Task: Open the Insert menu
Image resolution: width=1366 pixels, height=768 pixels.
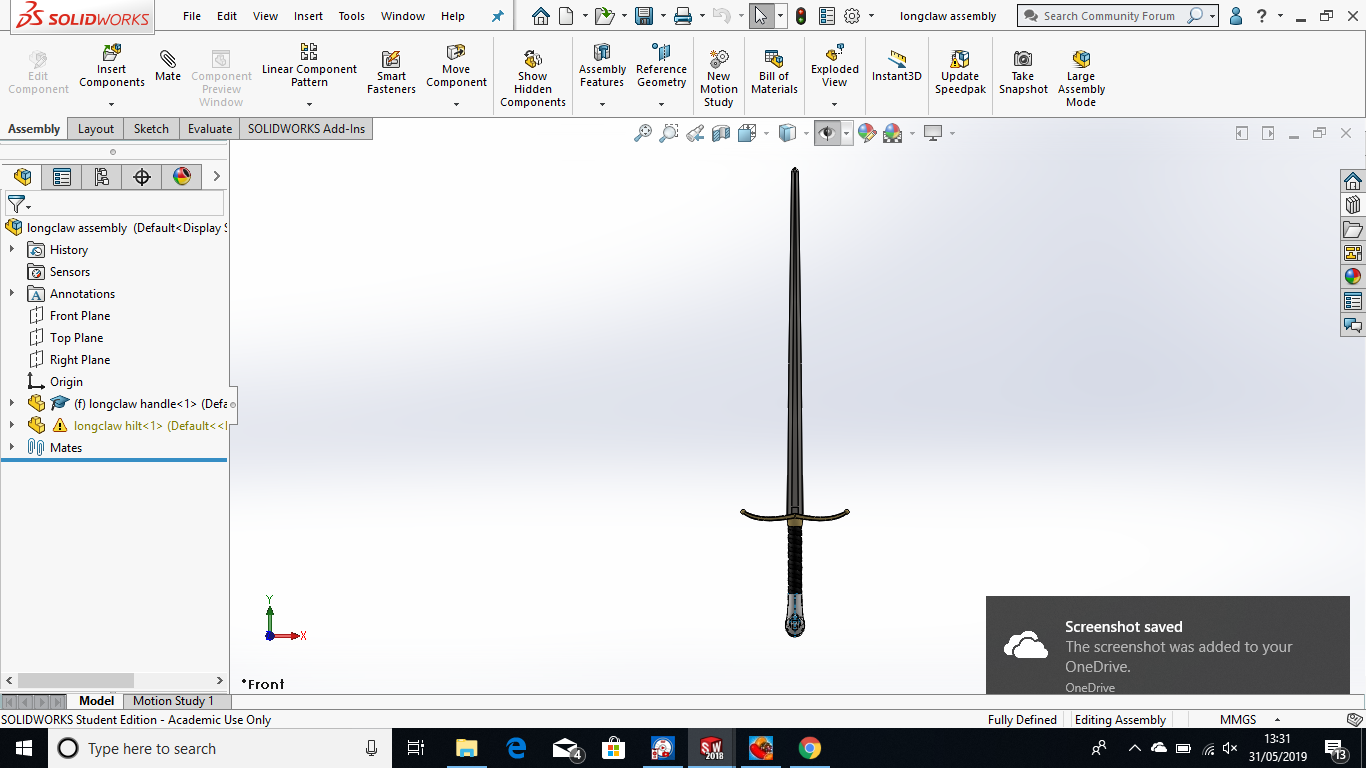Action: [308, 16]
